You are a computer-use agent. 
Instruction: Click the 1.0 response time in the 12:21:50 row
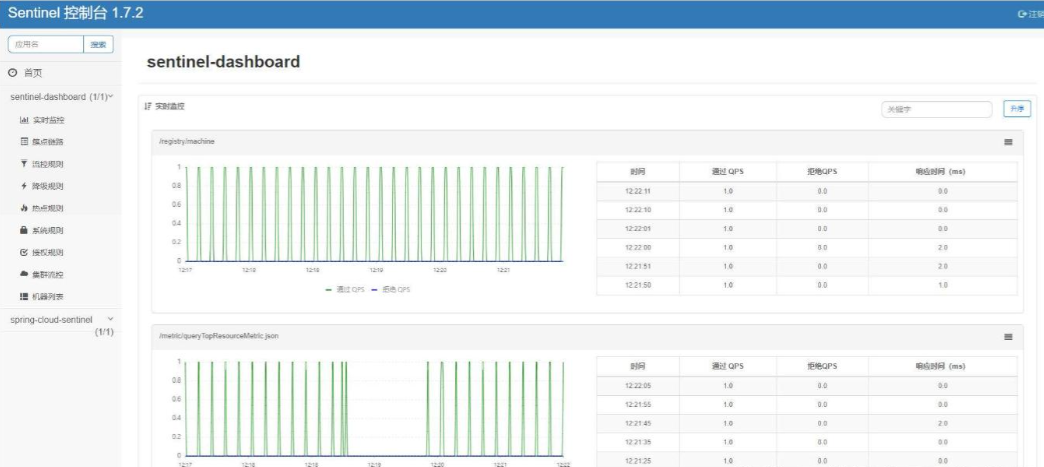tap(943, 285)
